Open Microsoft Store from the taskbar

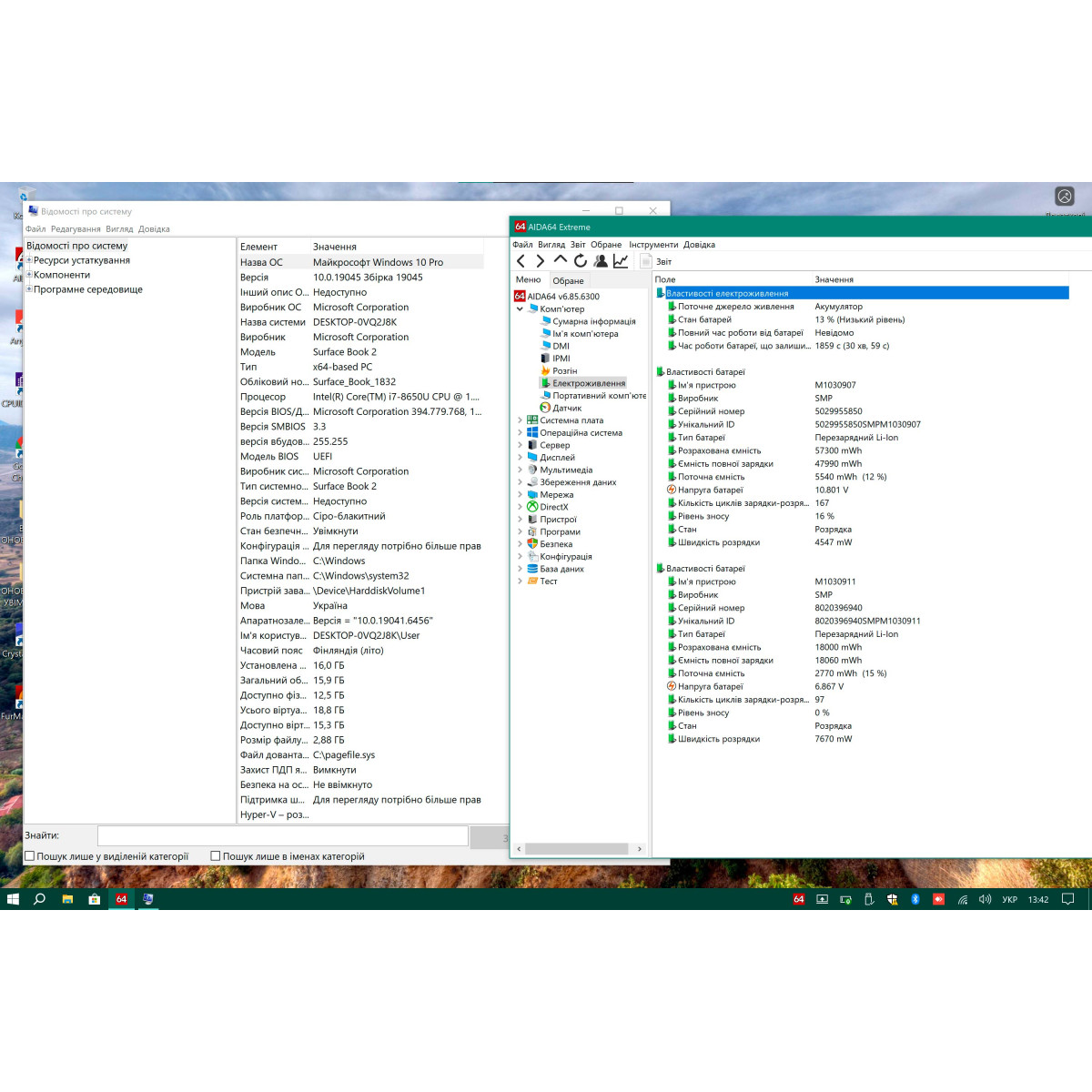click(94, 899)
